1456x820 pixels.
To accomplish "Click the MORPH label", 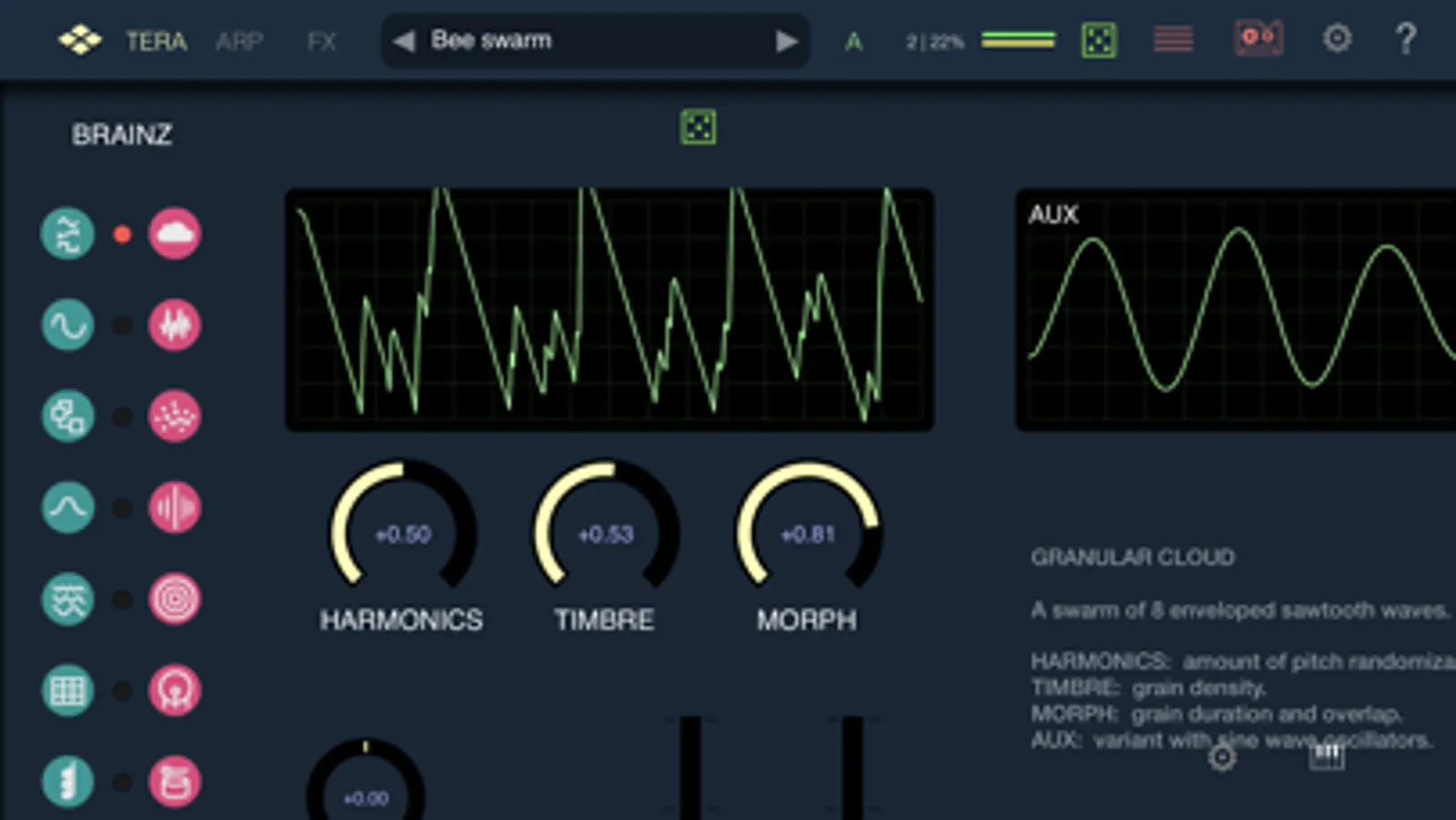I will (807, 620).
